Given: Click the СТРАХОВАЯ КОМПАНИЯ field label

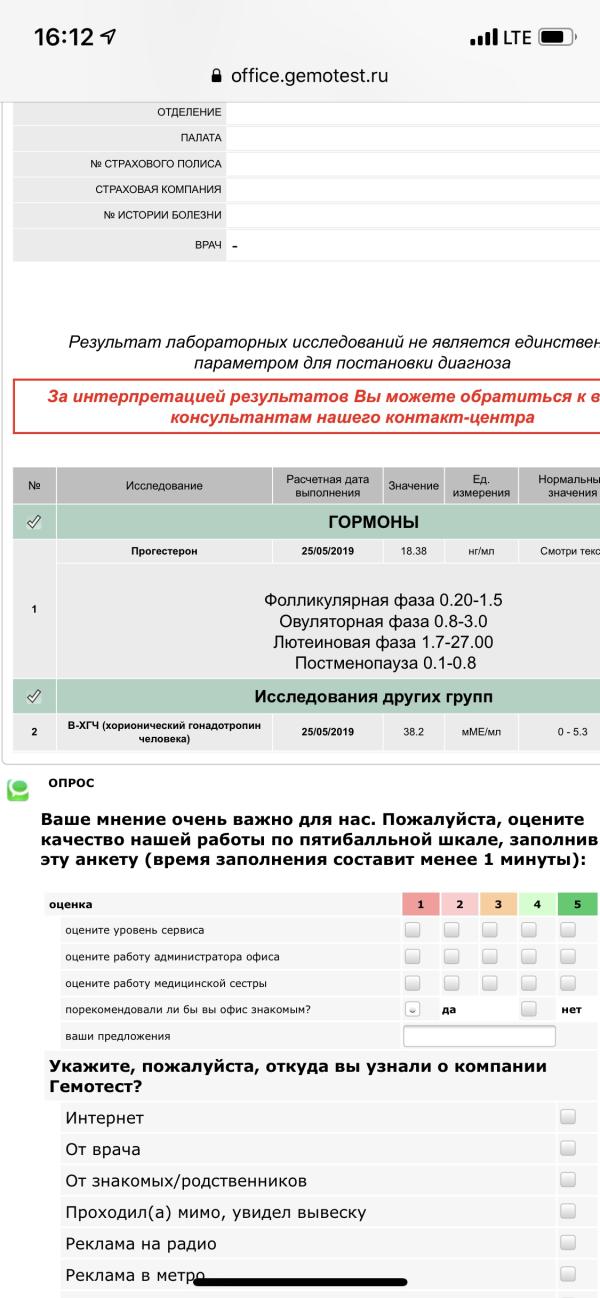Looking at the screenshot, I should pyautogui.click(x=158, y=189).
